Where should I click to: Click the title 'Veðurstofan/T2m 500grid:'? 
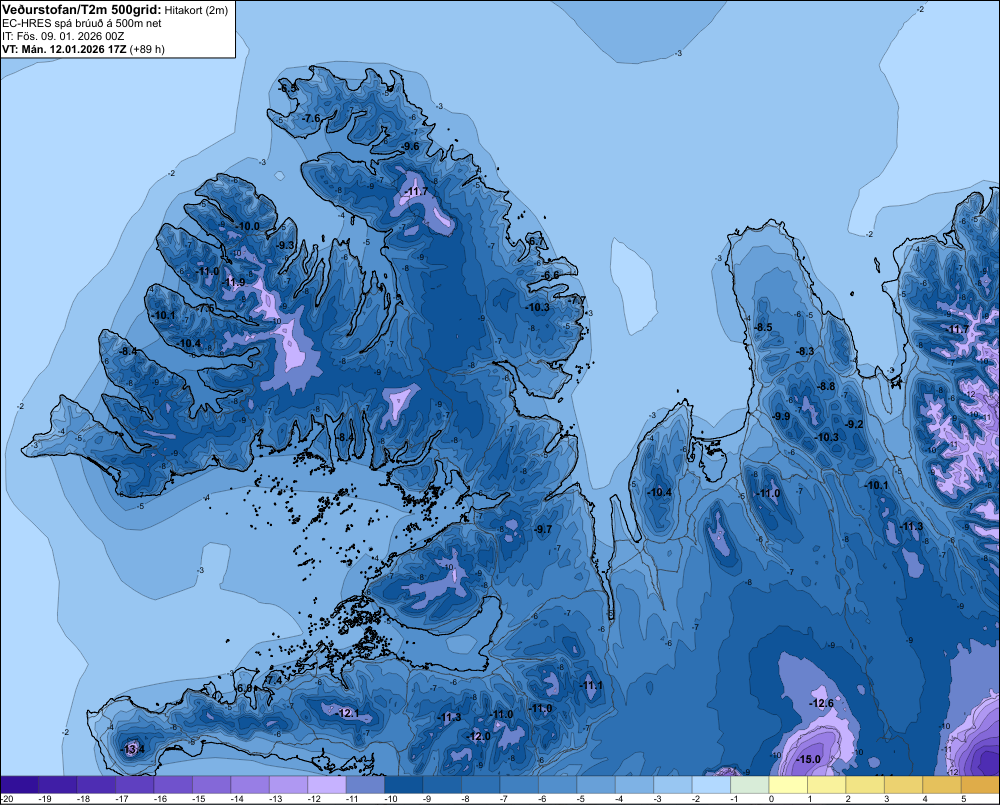click(x=82, y=10)
